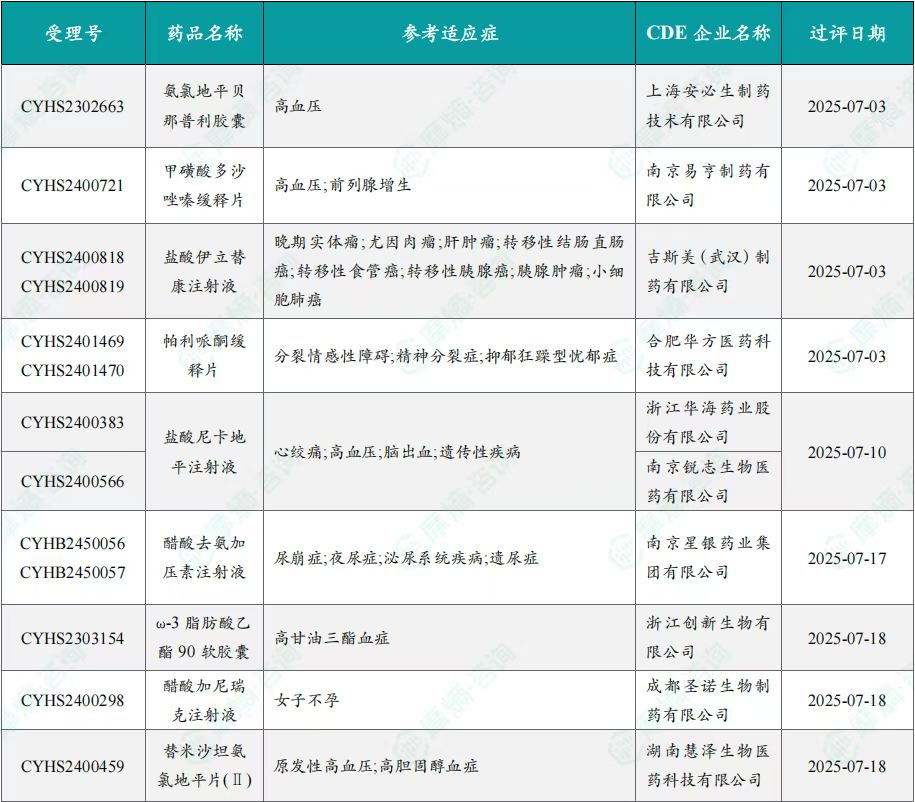Select acceptance number CYHB2450056
The width and height of the screenshot is (915, 802).
[x=72, y=543]
